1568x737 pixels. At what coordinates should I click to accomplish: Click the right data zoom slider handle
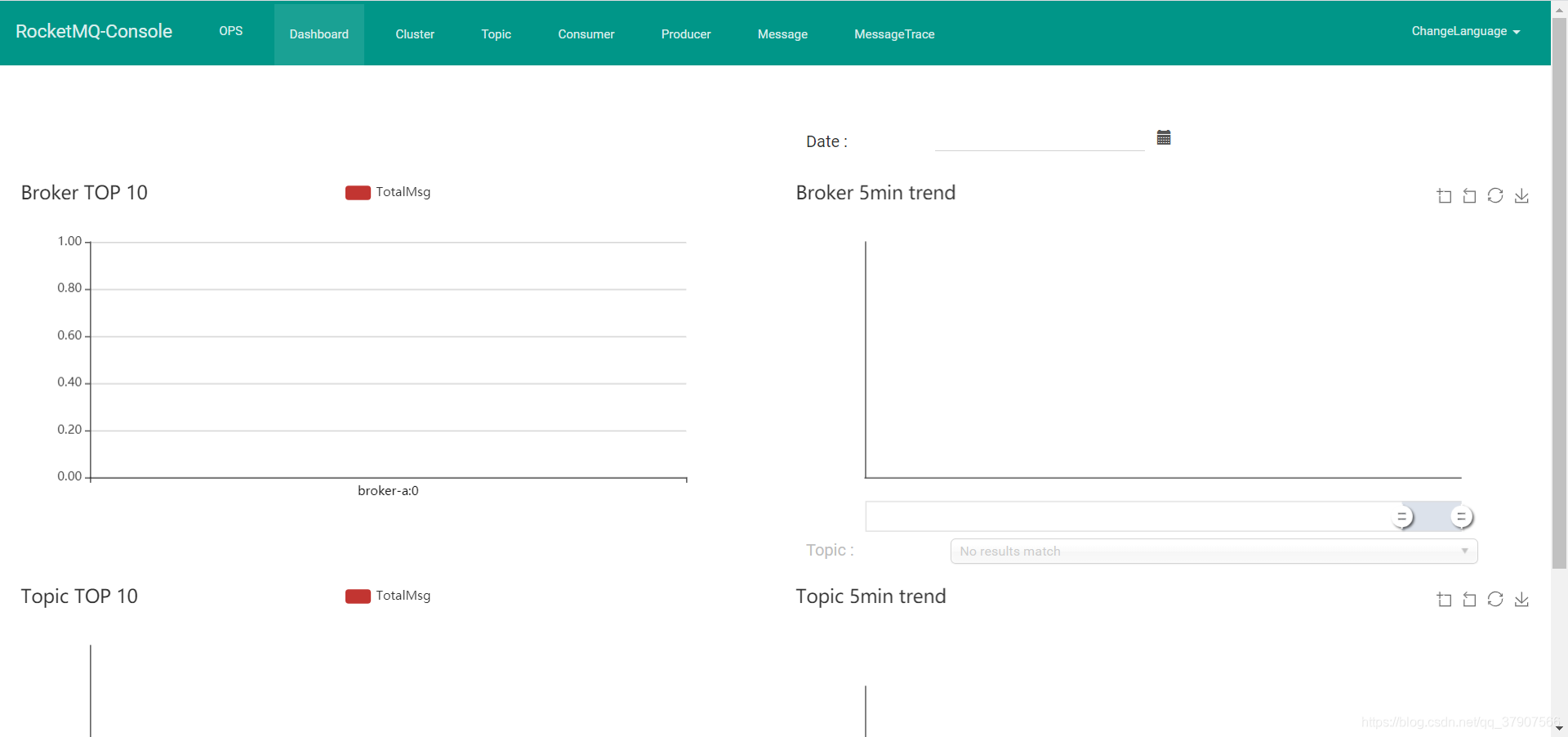1462,517
